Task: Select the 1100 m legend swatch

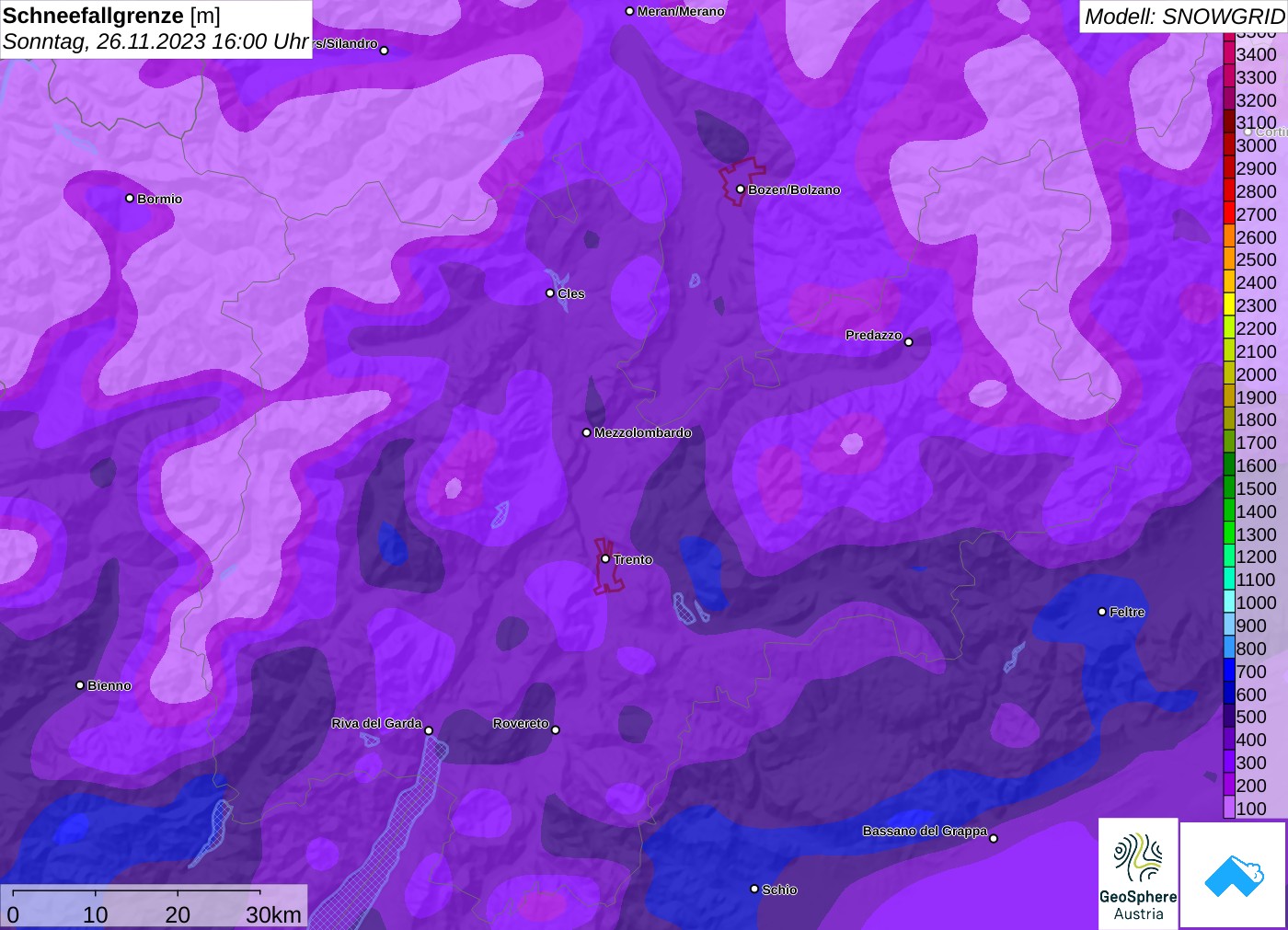Action: tap(1228, 580)
